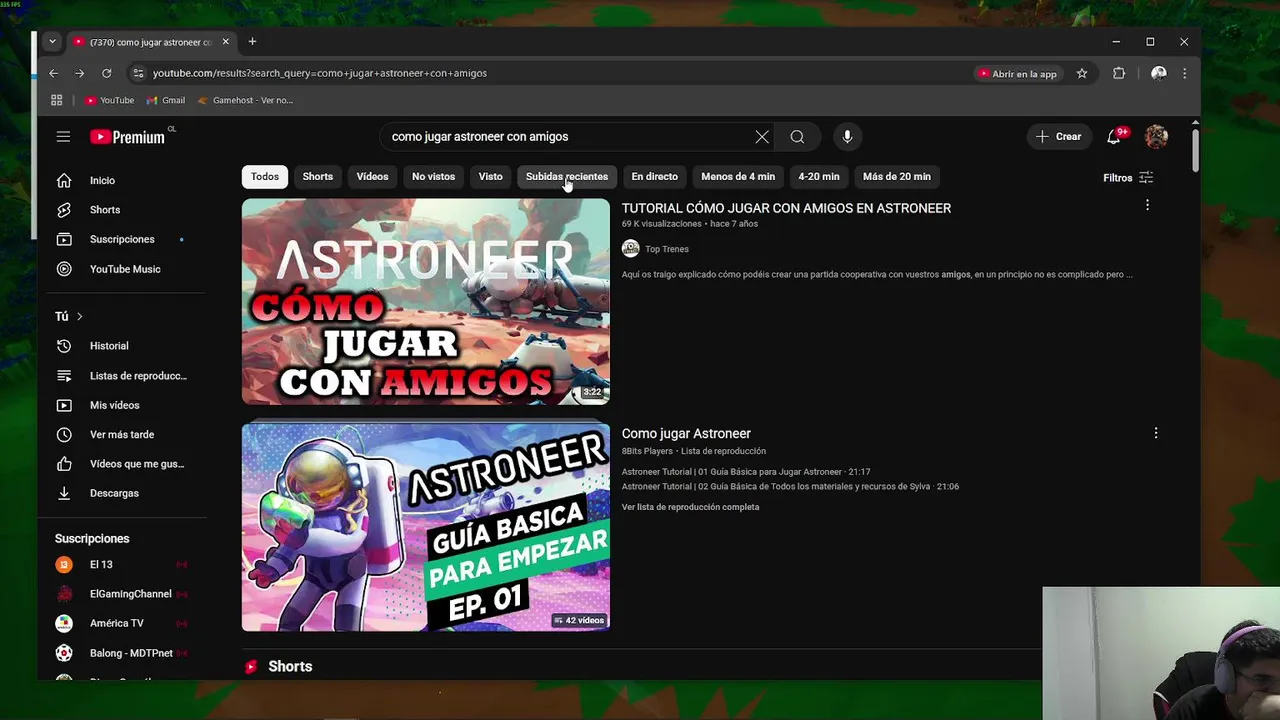The image size is (1280, 720).
Task: Open the browser extensions puzzle icon
Action: [1119, 73]
